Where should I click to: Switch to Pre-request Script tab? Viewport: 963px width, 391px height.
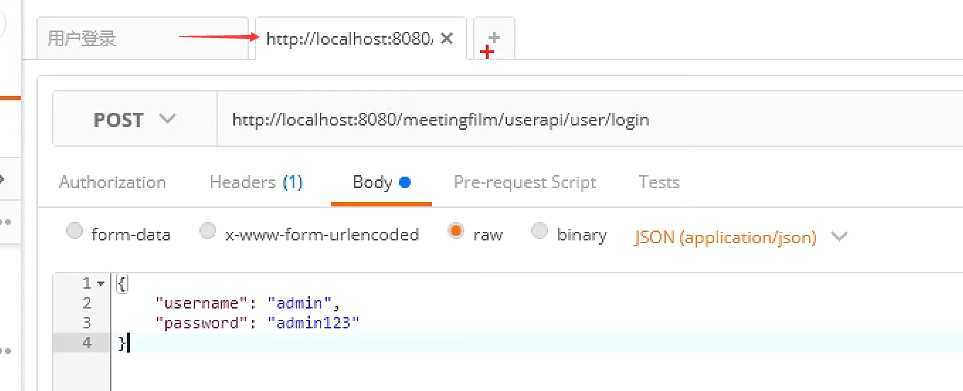tap(525, 182)
